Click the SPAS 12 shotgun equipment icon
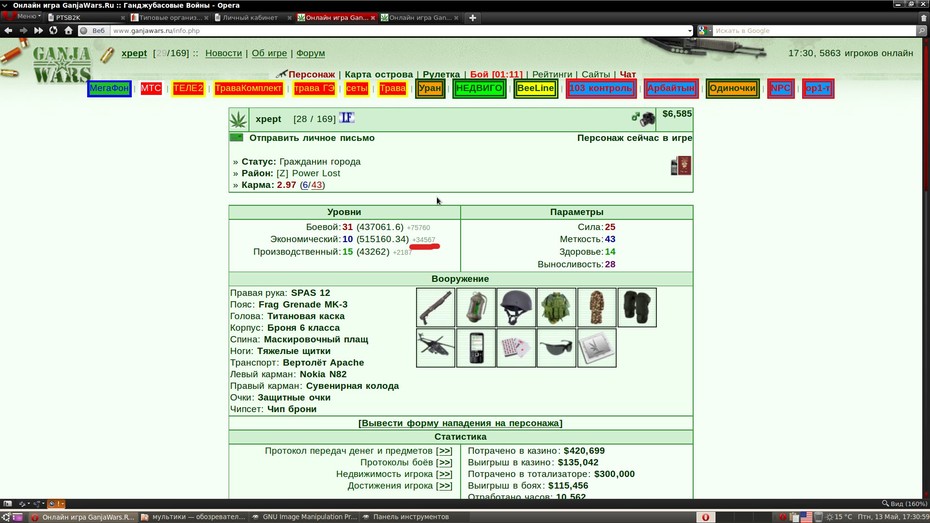The height and width of the screenshot is (523, 930). (435, 307)
